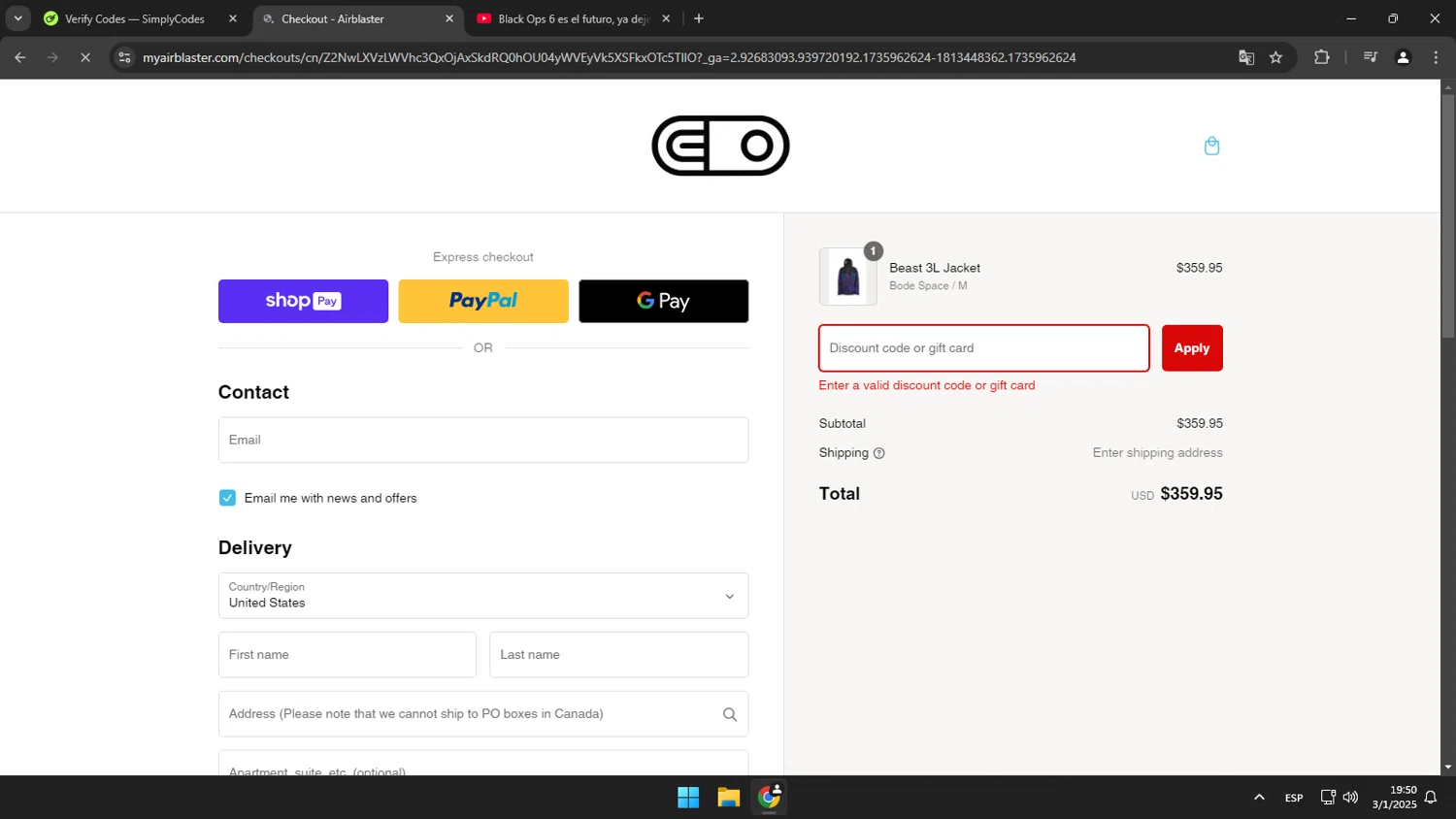1456x819 pixels.
Task: Open File Explorer from the taskbar
Action: pos(729,798)
